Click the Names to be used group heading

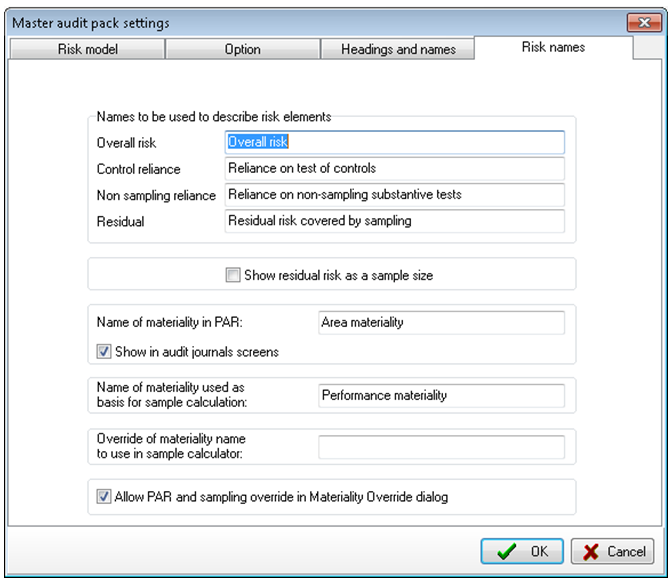click(214, 117)
